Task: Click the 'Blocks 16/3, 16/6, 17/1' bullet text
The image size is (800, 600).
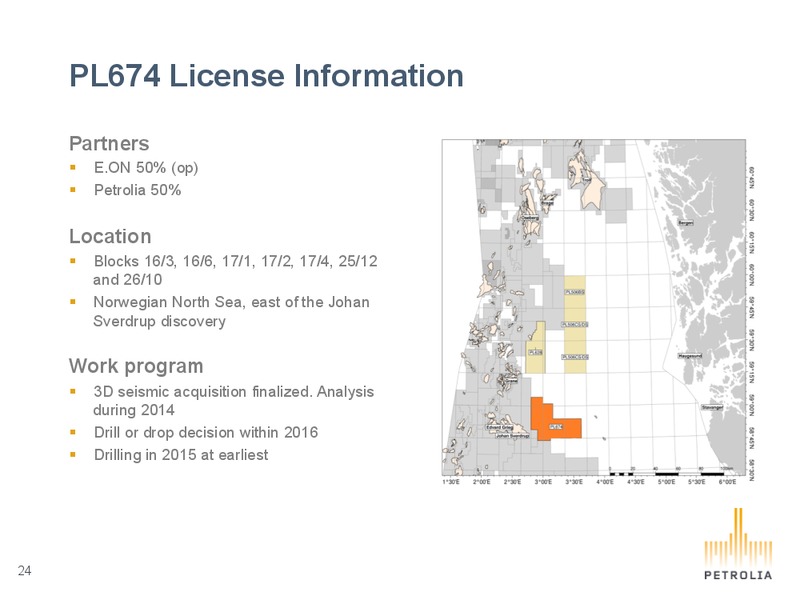Action: tap(235, 270)
